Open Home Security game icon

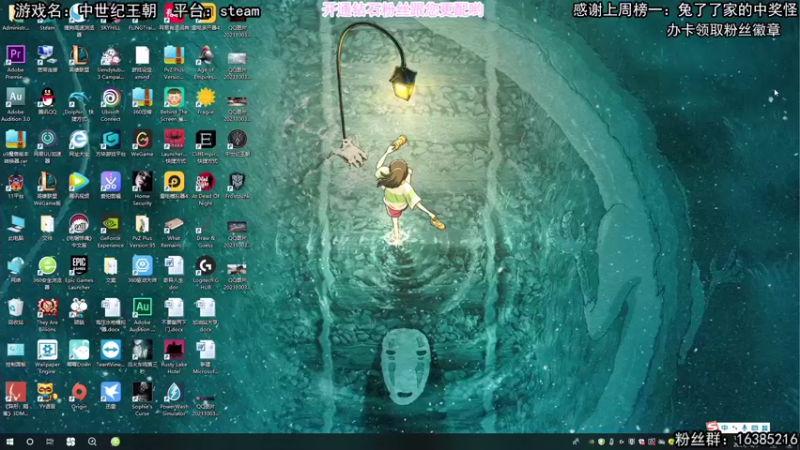point(142,182)
